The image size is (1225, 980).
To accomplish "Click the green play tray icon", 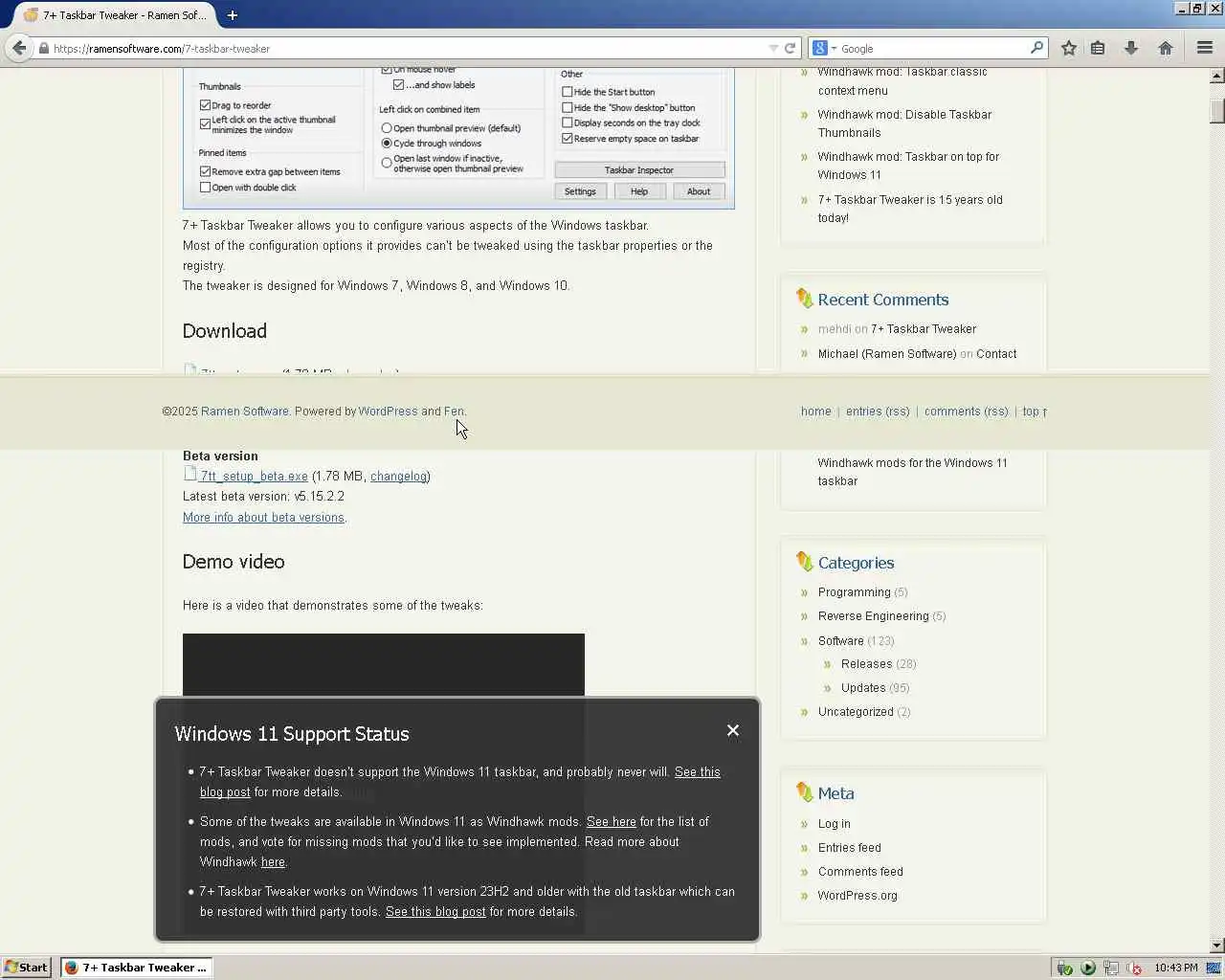I will pos(1088,968).
